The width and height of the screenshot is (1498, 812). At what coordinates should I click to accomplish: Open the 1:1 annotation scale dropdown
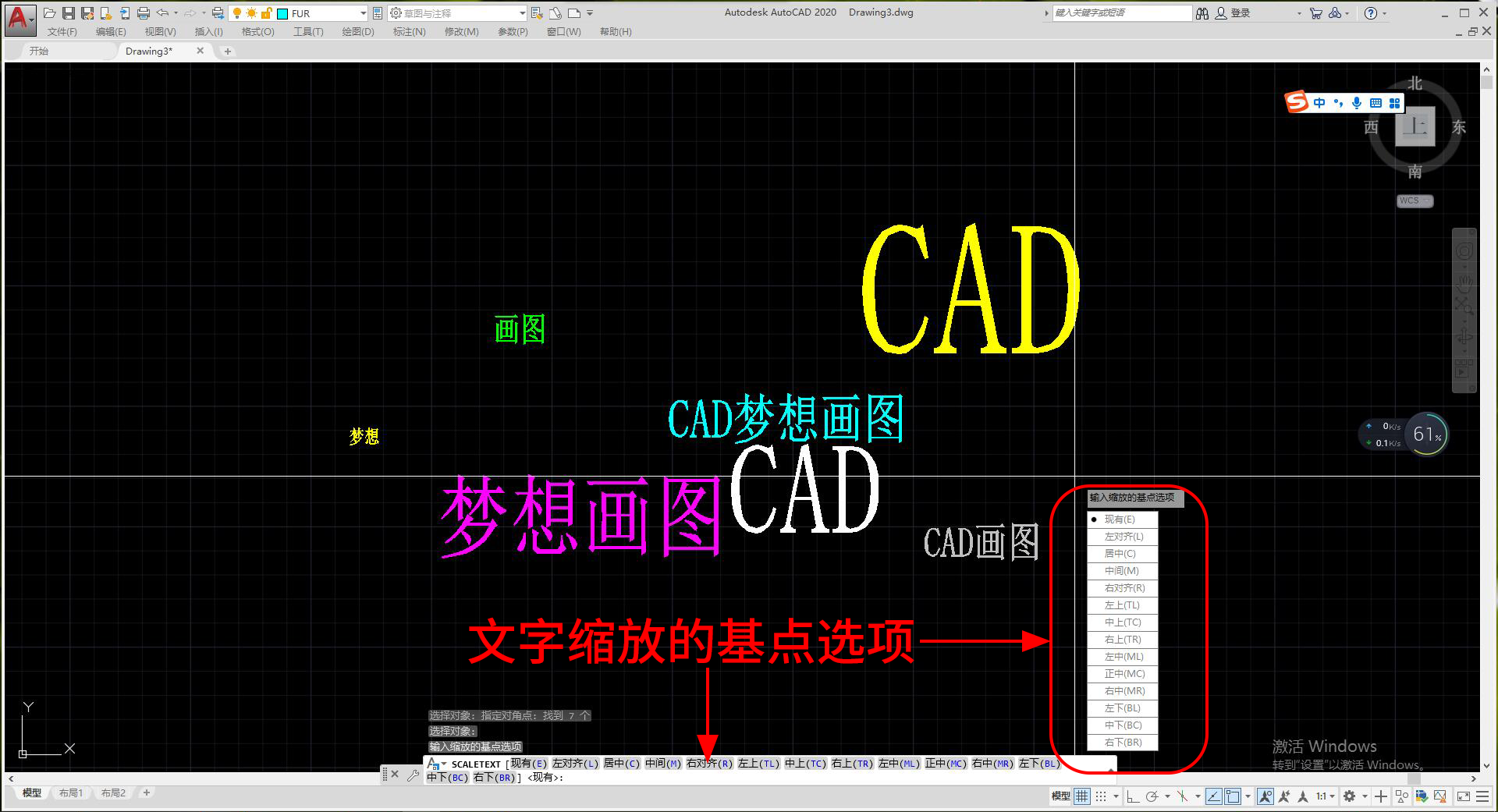point(1326,796)
